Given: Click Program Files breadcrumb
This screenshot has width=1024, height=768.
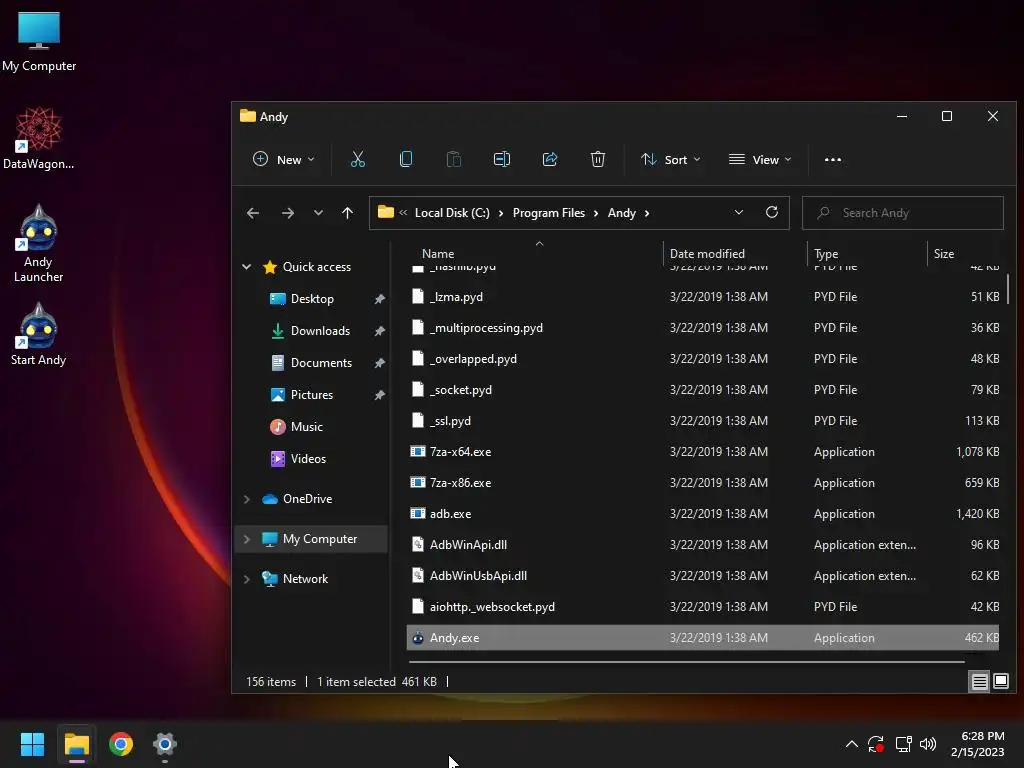Looking at the screenshot, I should 549,213.
